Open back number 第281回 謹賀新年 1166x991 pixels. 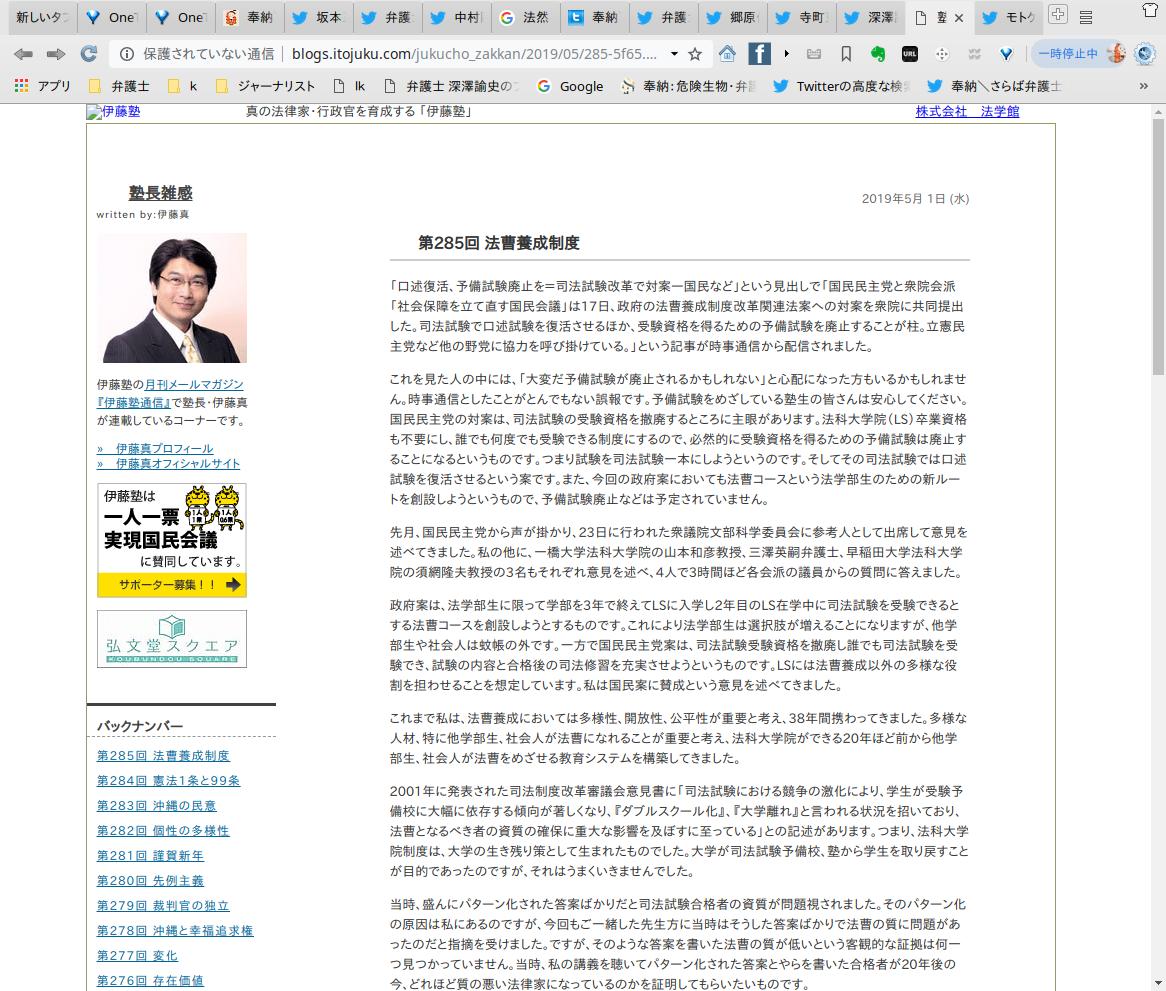[x=150, y=856]
